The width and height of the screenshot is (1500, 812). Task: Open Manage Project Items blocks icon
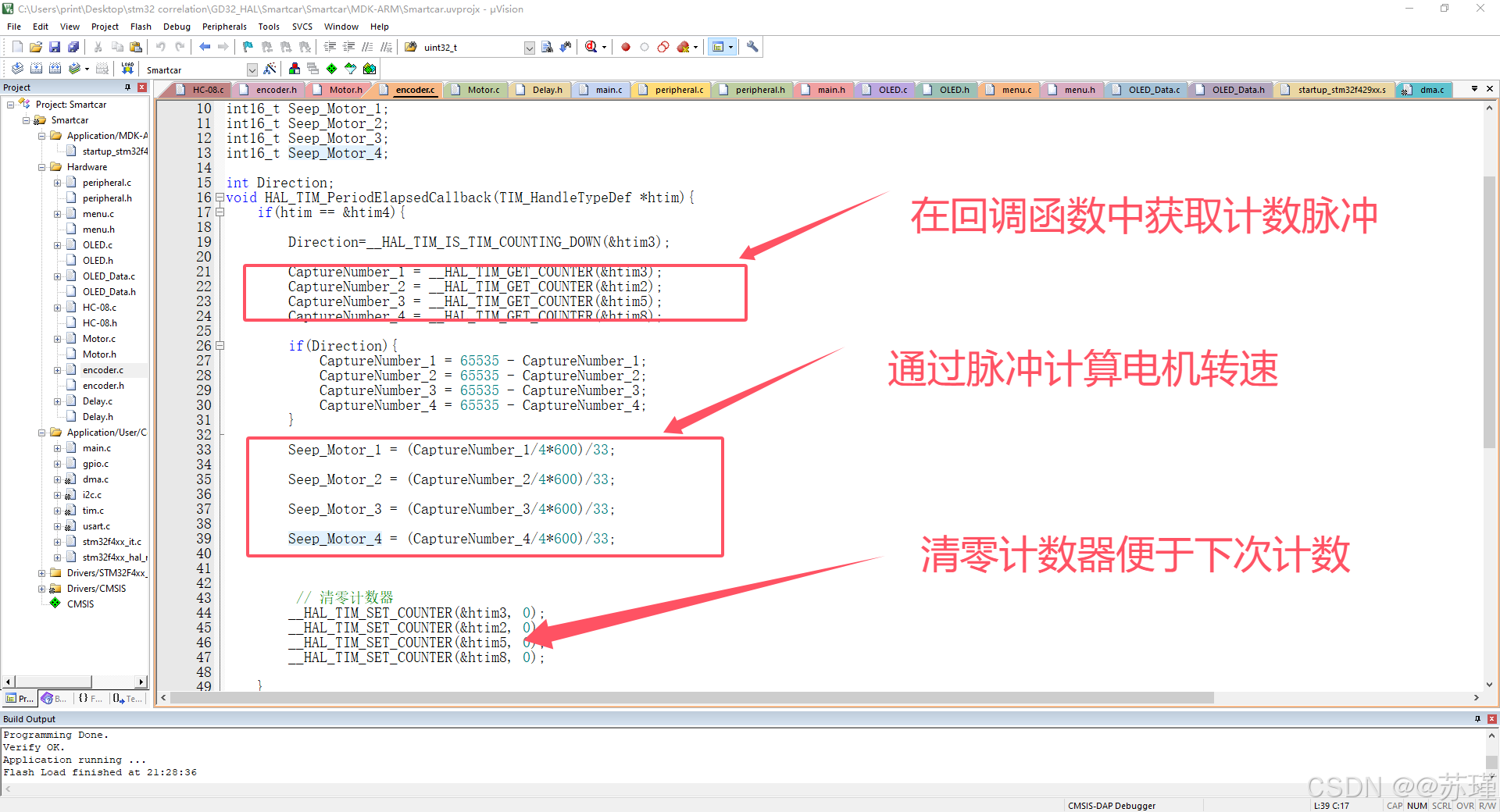coord(294,69)
